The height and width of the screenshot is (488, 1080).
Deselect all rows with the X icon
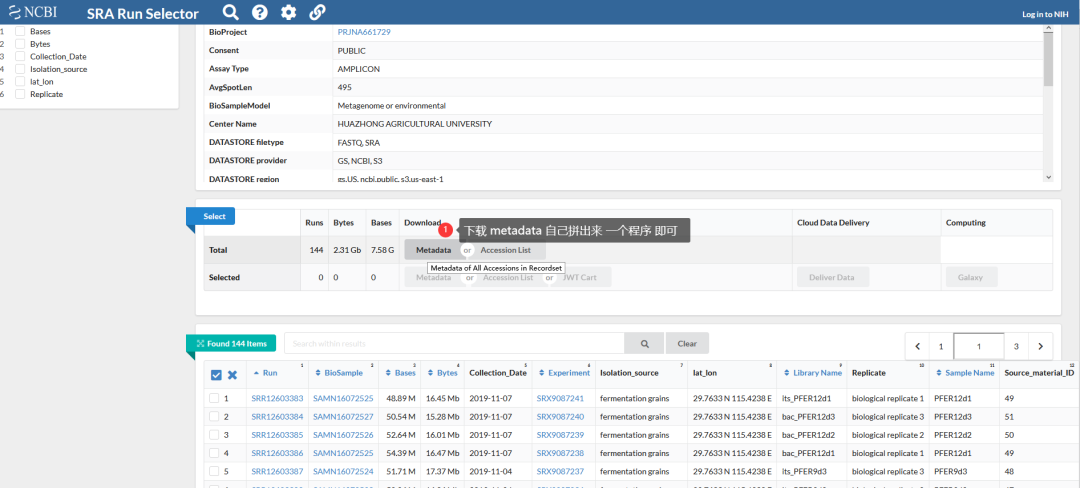pyautogui.click(x=232, y=375)
